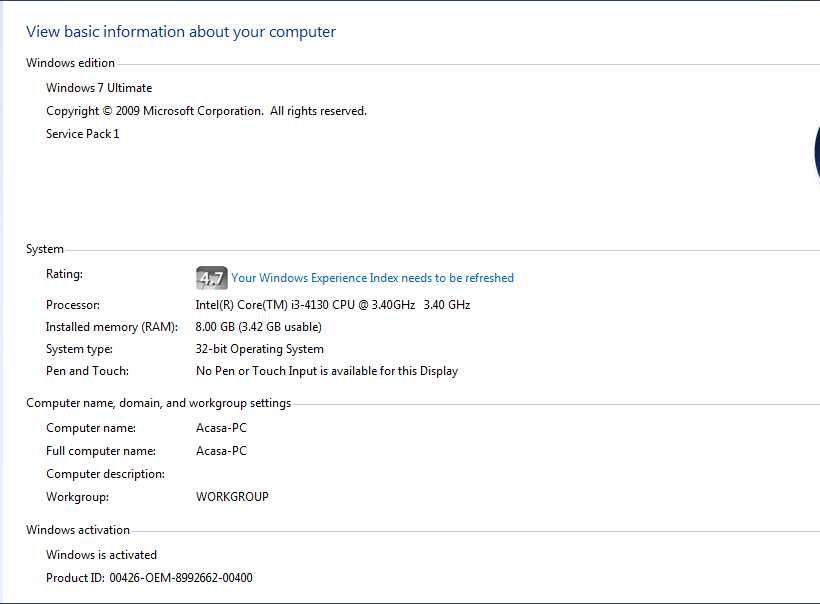Click the 'Computer description:' label
The height and width of the screenshot is (604, 820).
point(105,474)
